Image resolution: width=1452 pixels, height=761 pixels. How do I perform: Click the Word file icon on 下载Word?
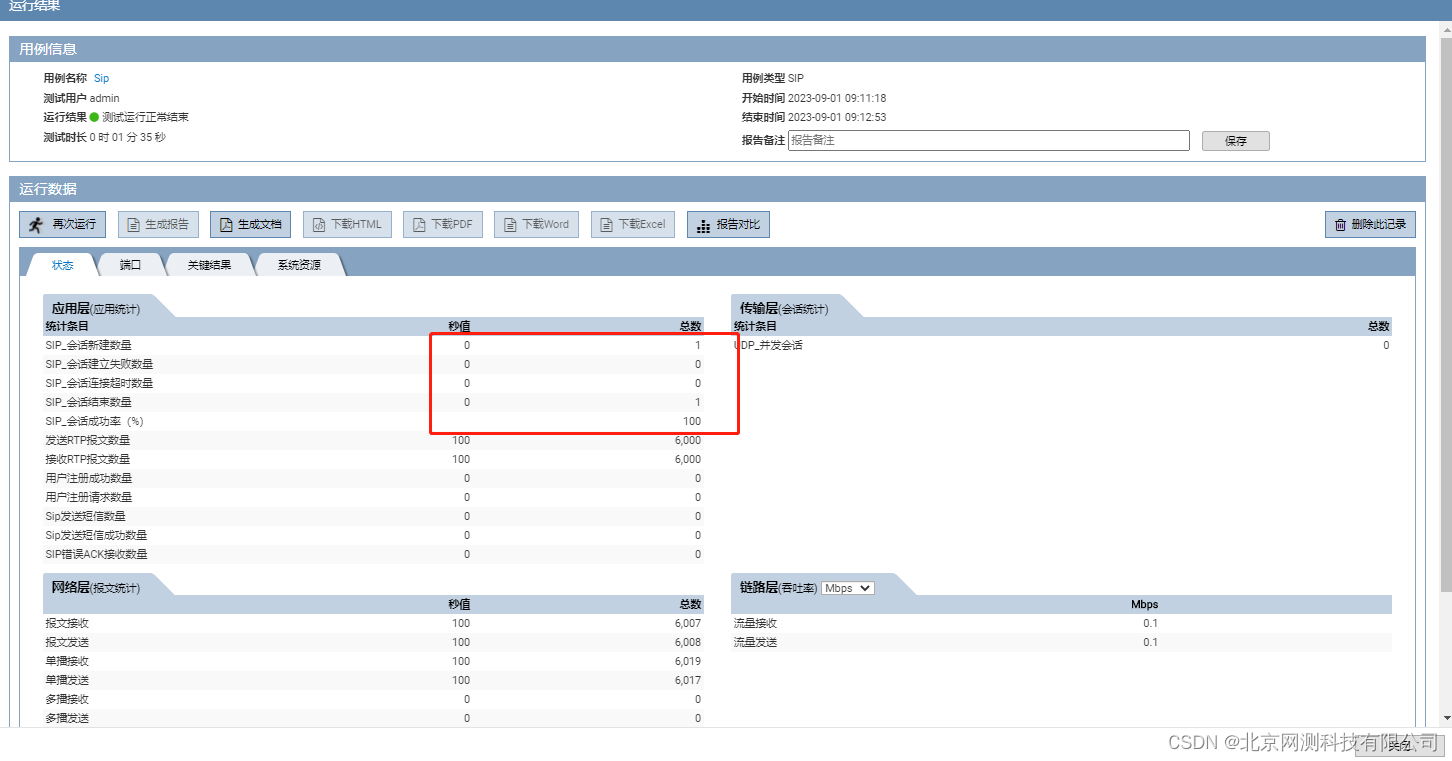point(510,225)
